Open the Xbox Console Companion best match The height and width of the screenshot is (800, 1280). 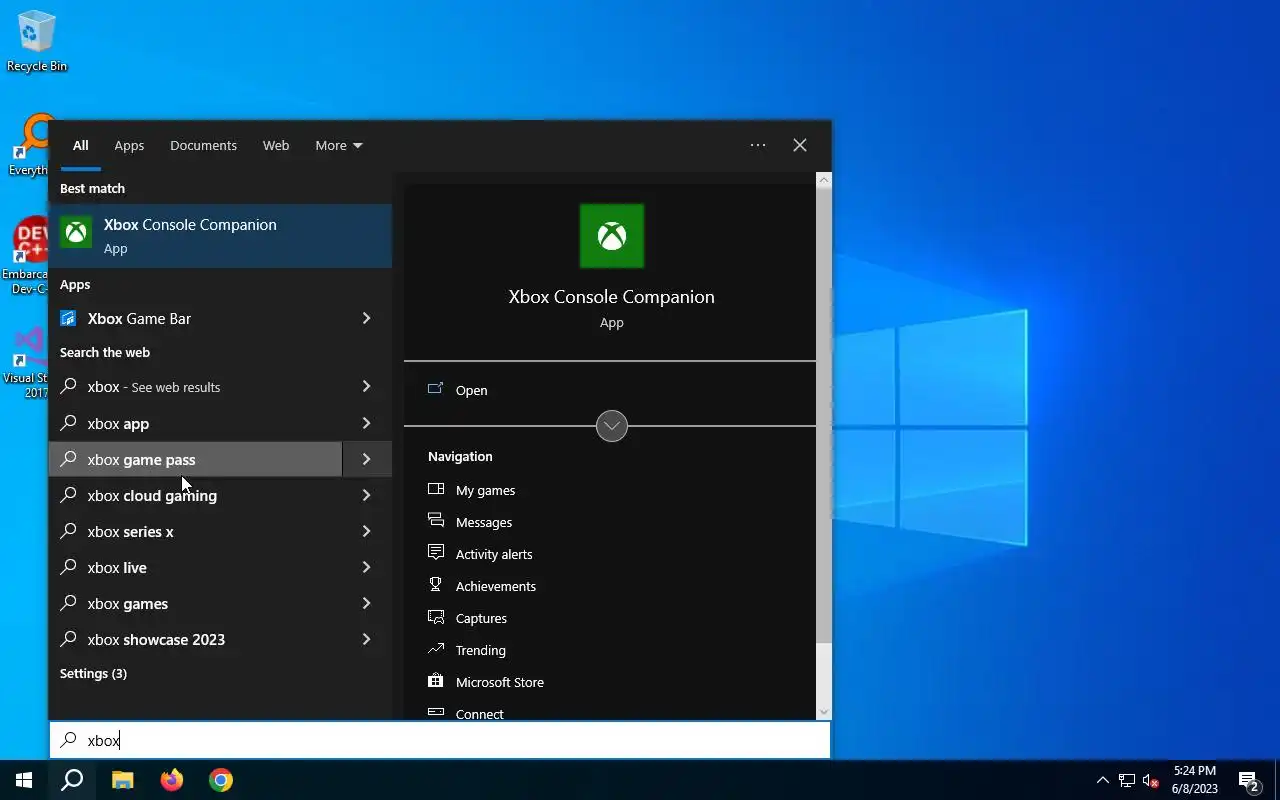click(220, 236)
